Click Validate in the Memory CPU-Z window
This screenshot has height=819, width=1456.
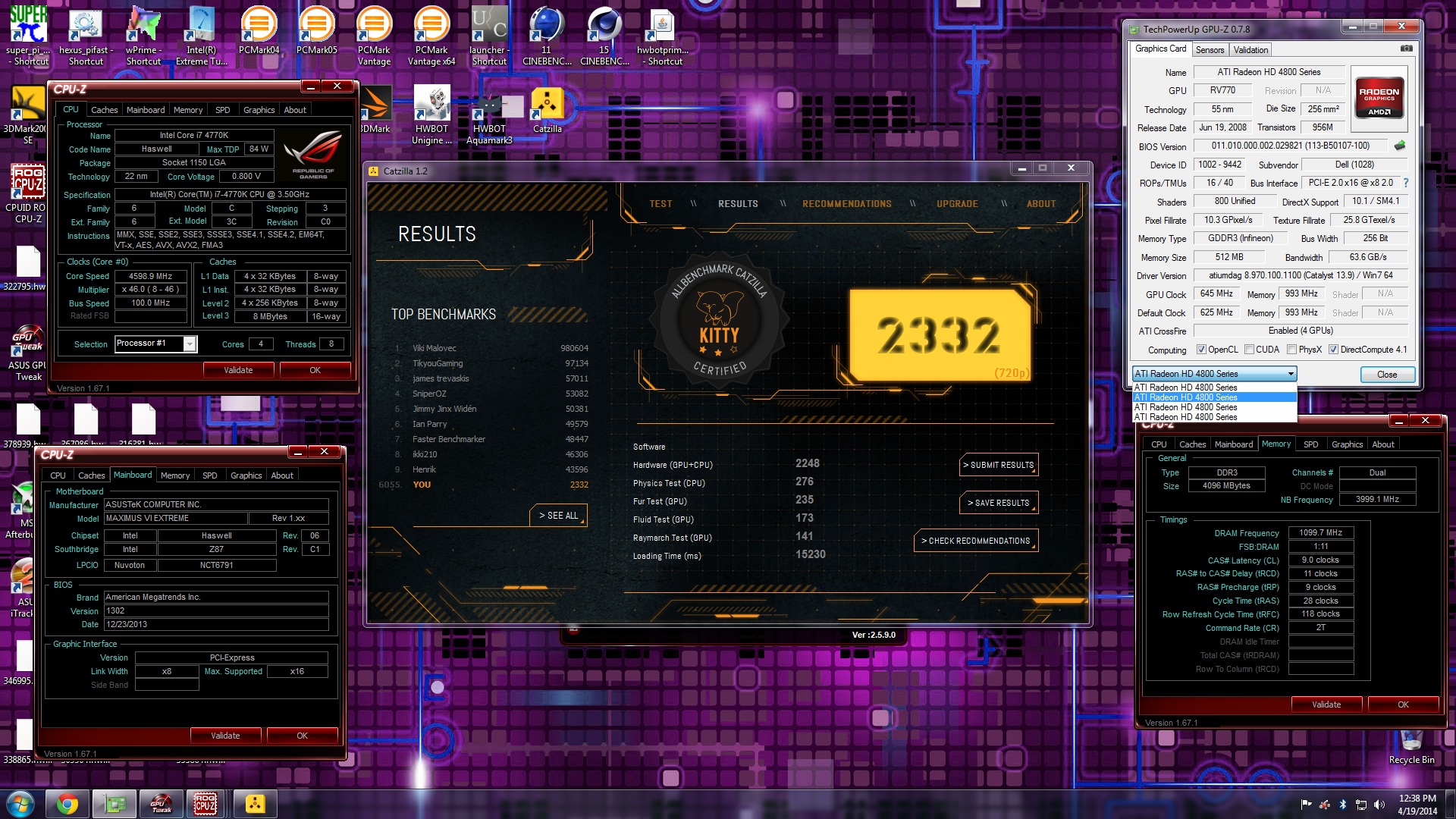(x=1326, y=704)
